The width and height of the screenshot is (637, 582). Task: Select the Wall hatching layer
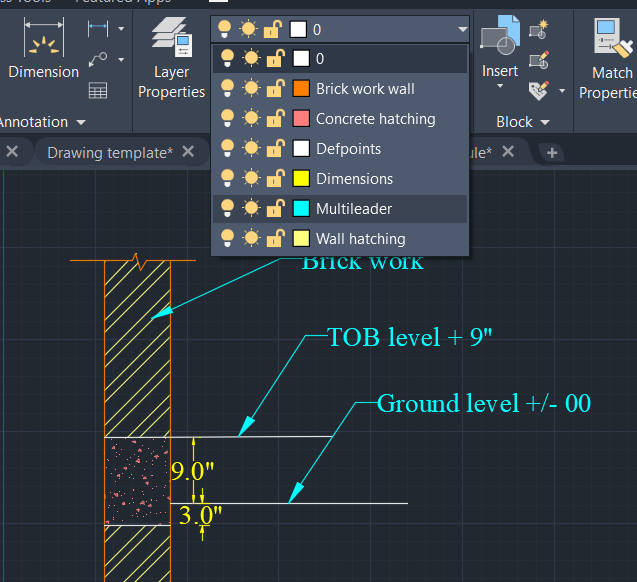pos(340,239)
